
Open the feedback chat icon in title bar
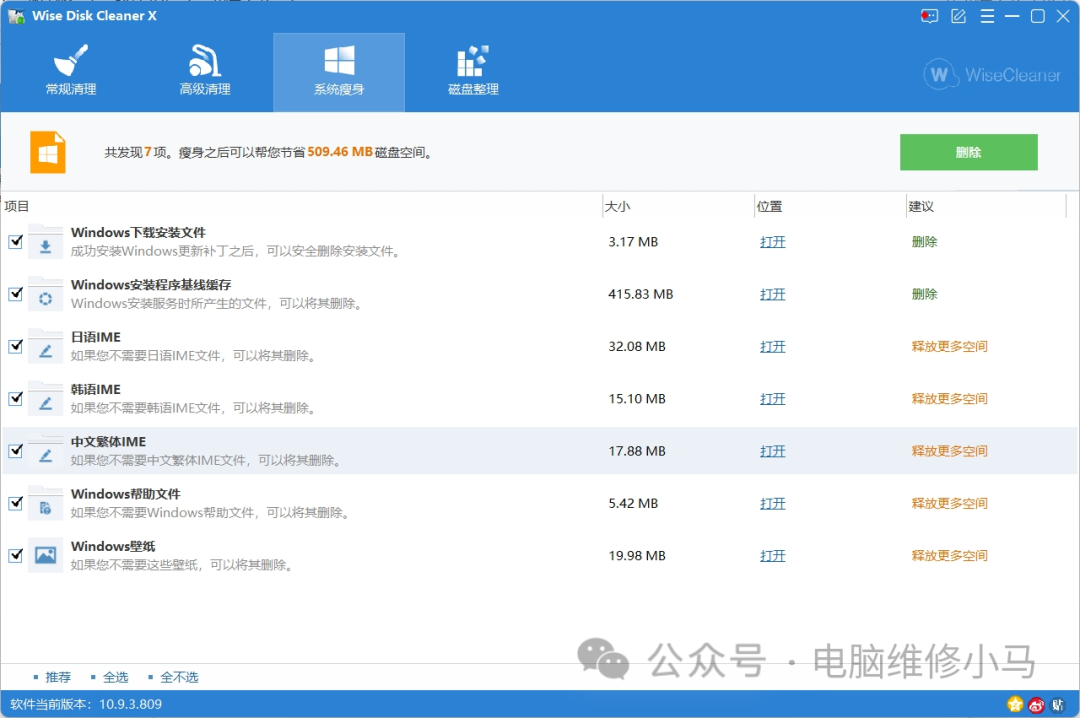[x=929, y=16]
